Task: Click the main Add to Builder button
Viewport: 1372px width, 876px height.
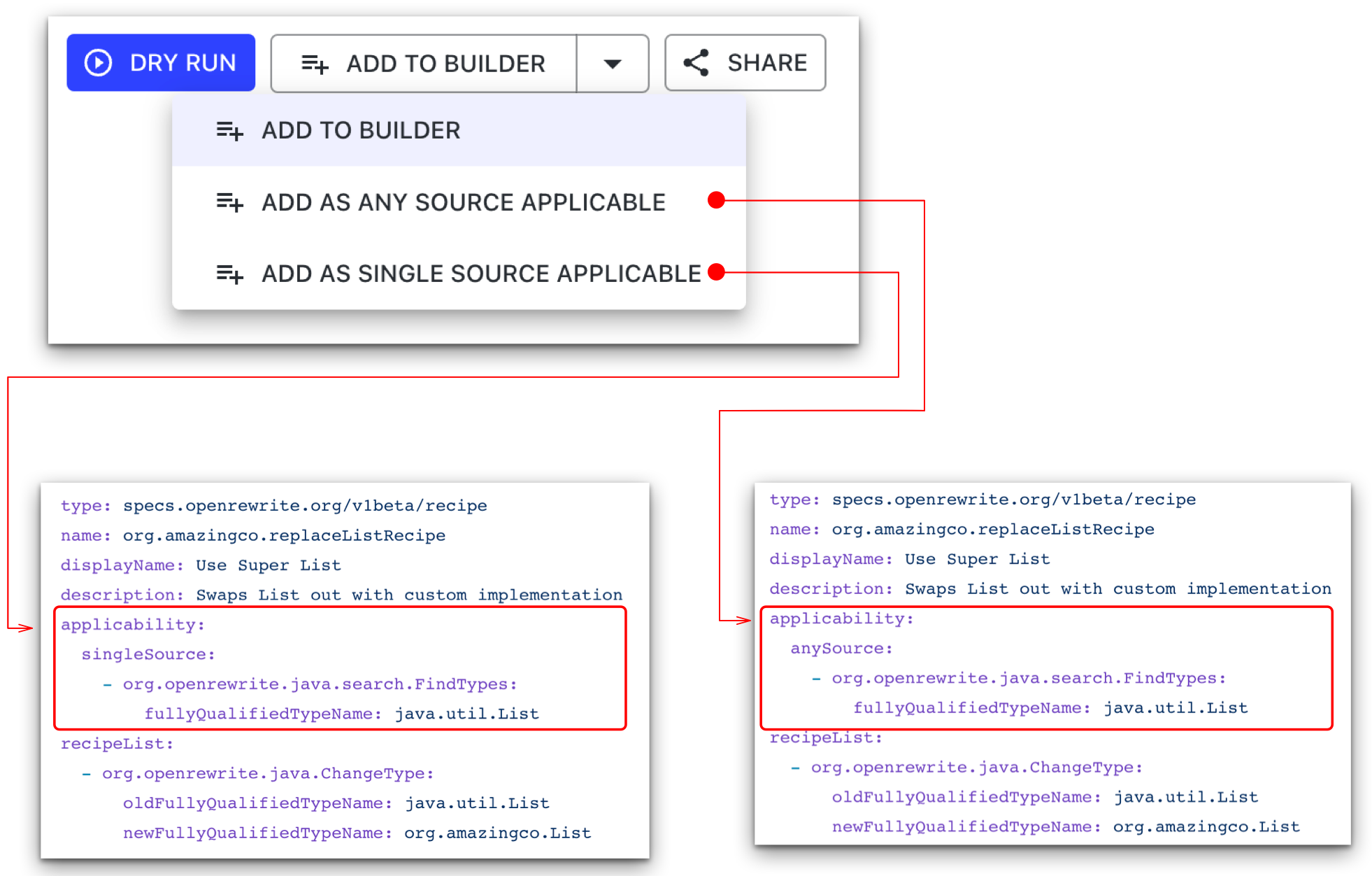Action: (424, 64)
